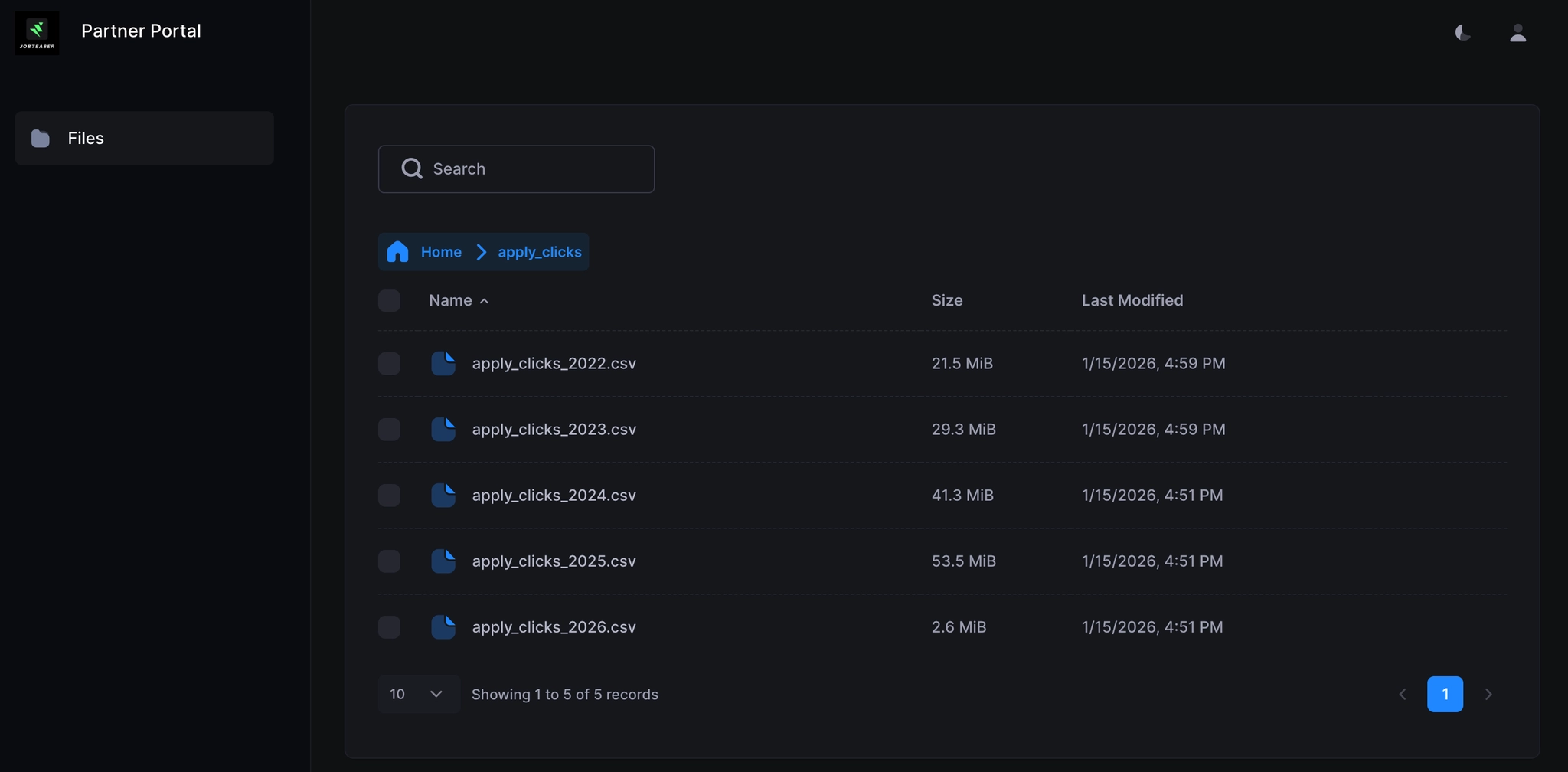Go to next page chevron

(x=1488, y=694)
